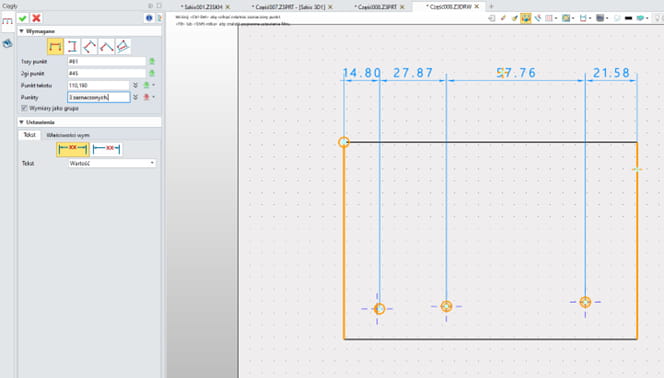Open dropdown arrow beside green-blue display icon

click(x=573, y=18)
